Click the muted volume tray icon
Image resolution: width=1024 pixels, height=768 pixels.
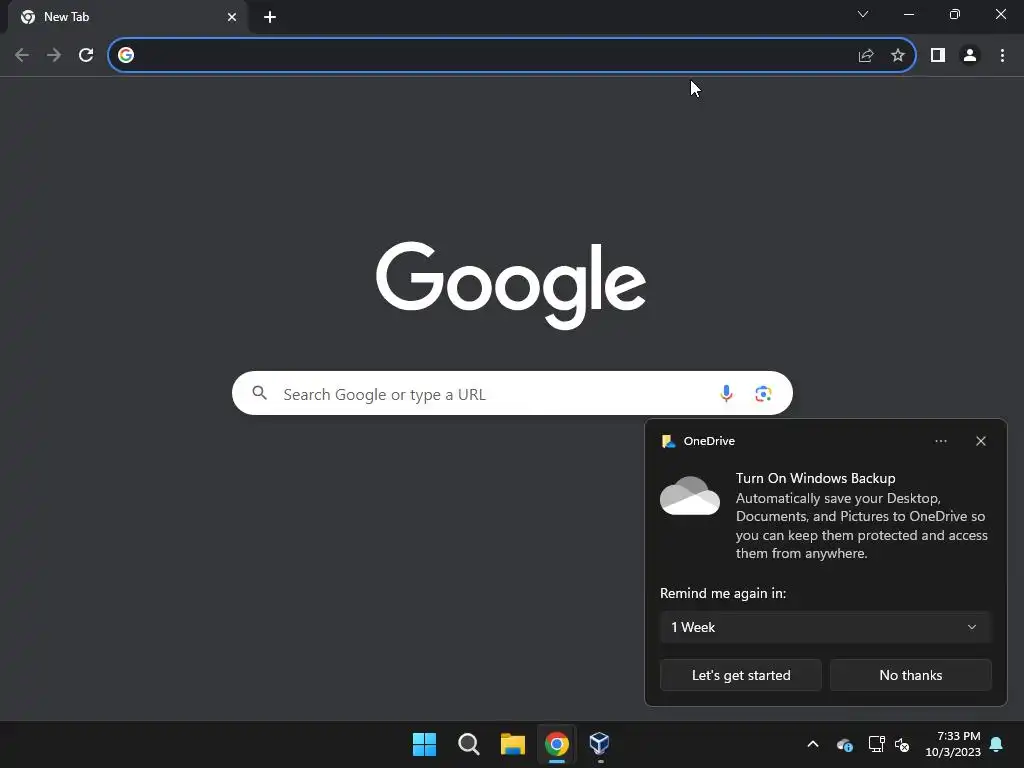[902, 744]
